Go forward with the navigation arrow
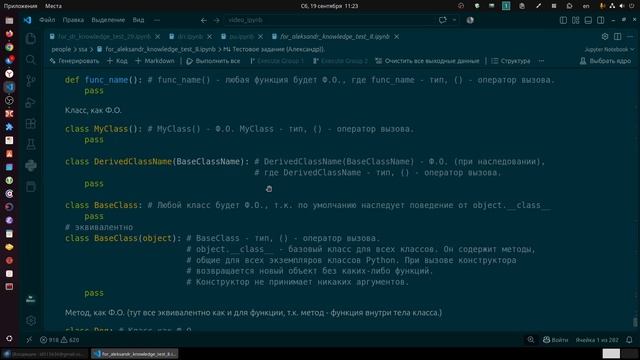The image size is (640, 360). [216, 20]
